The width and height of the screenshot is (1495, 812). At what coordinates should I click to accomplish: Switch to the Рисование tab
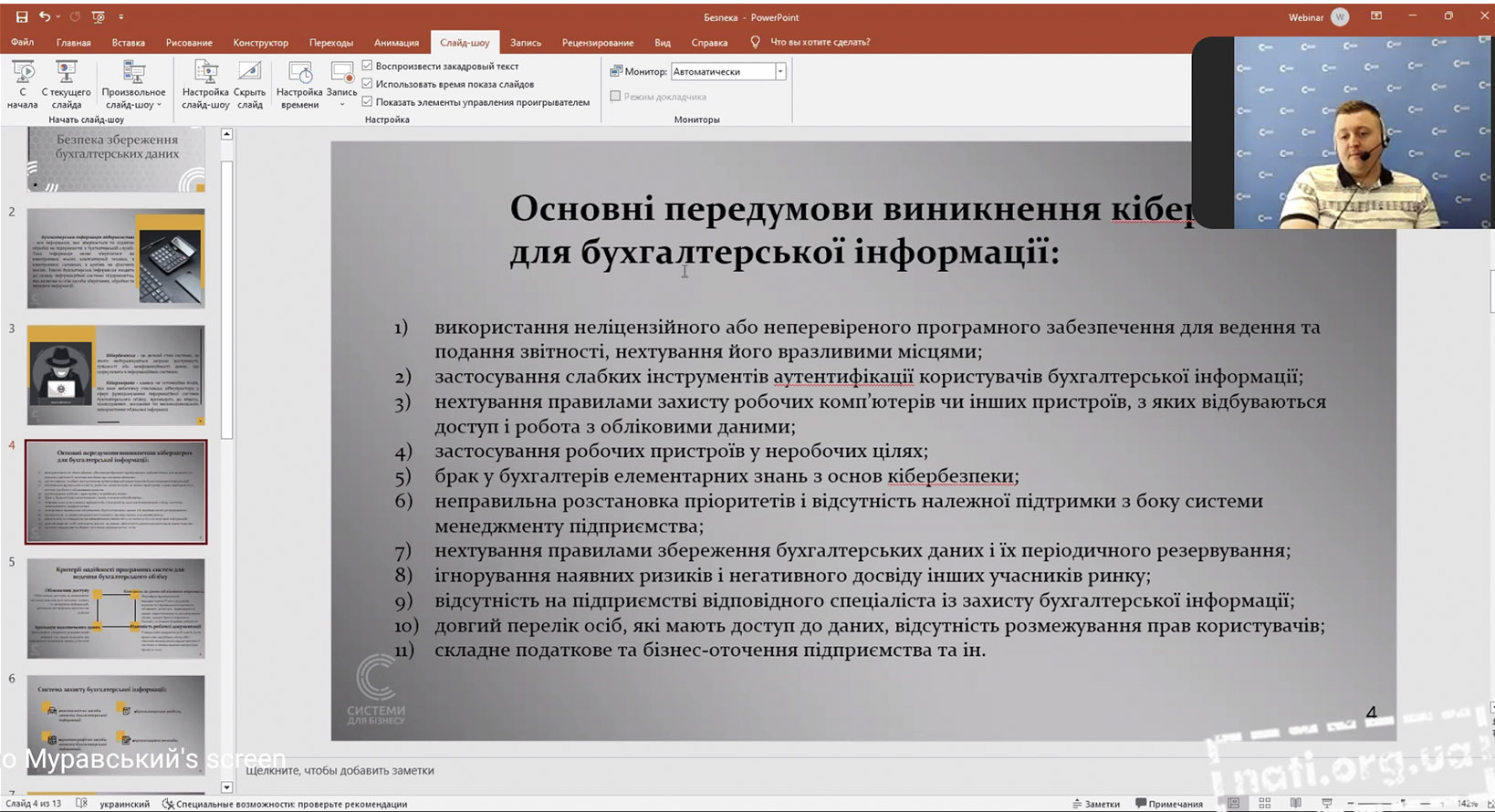(189, 42)
